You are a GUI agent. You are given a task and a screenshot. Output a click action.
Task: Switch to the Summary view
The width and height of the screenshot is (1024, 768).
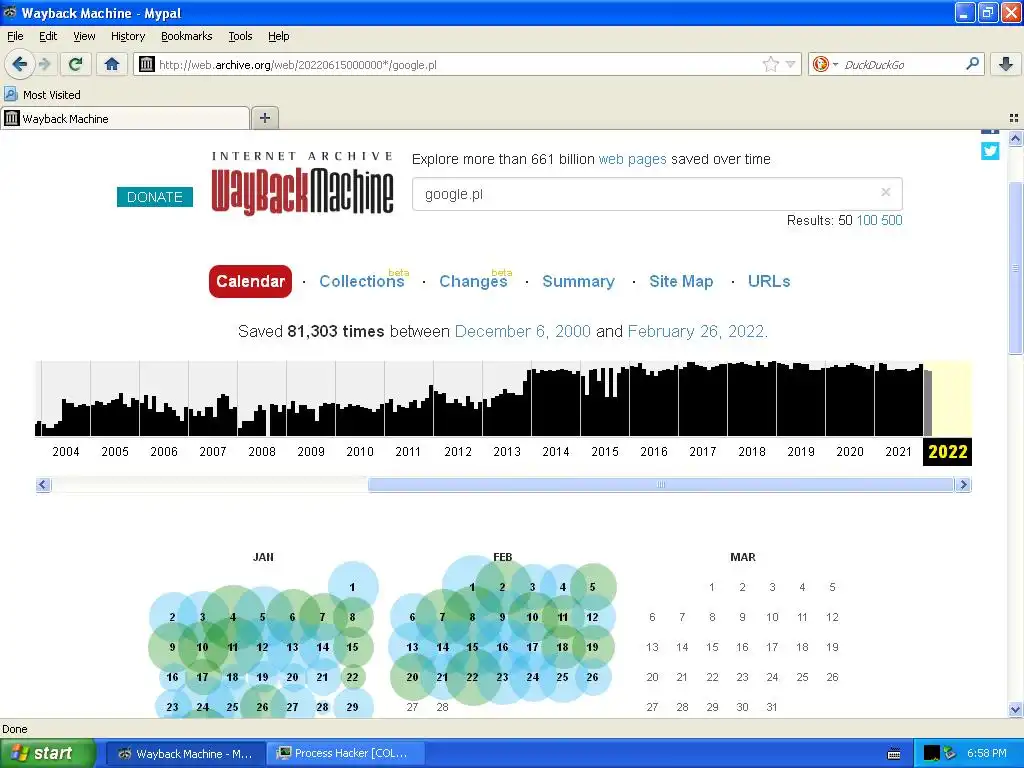(579, 281)
